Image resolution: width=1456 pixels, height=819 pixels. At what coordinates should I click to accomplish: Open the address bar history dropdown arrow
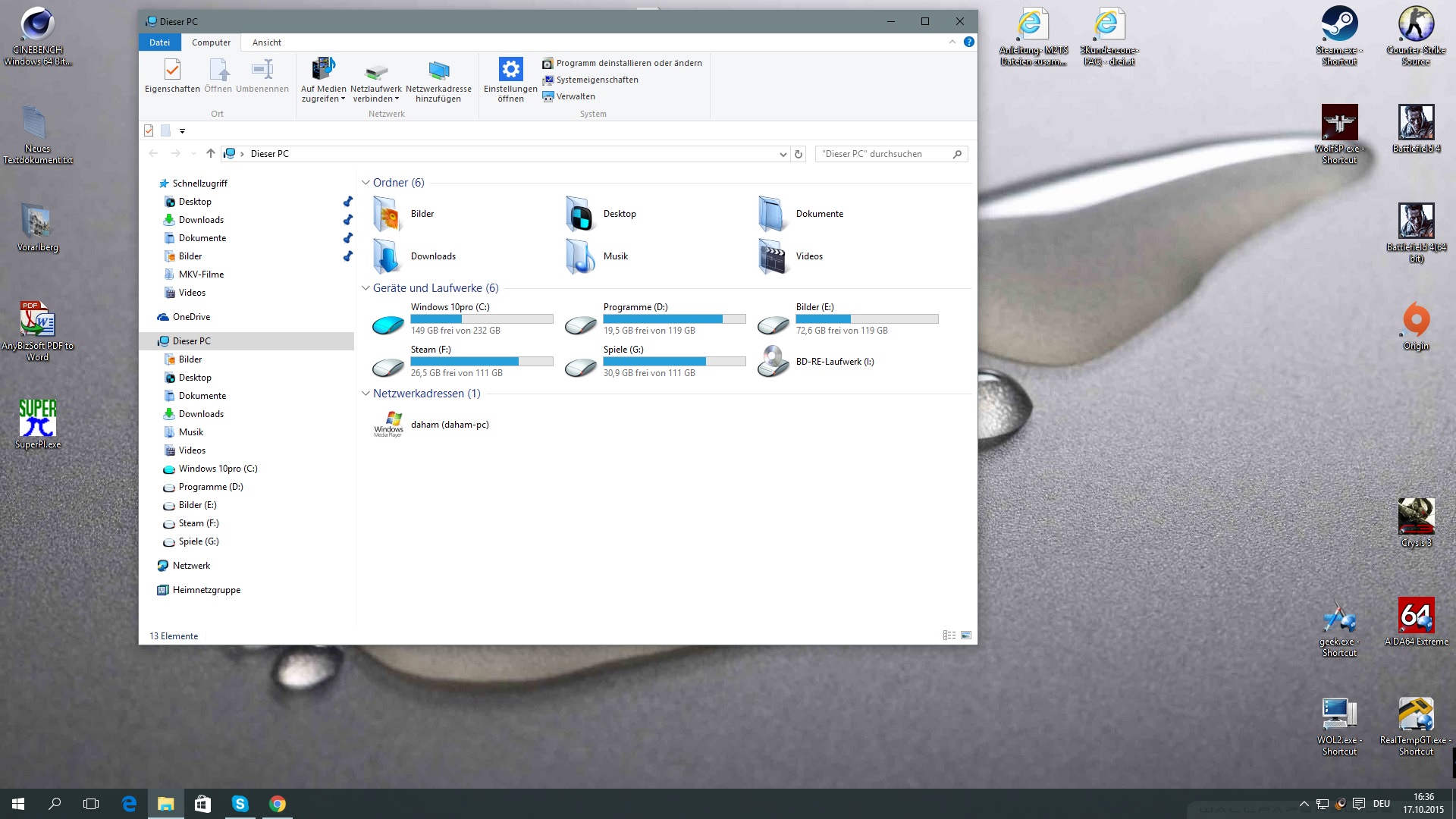tap(783, 154)
